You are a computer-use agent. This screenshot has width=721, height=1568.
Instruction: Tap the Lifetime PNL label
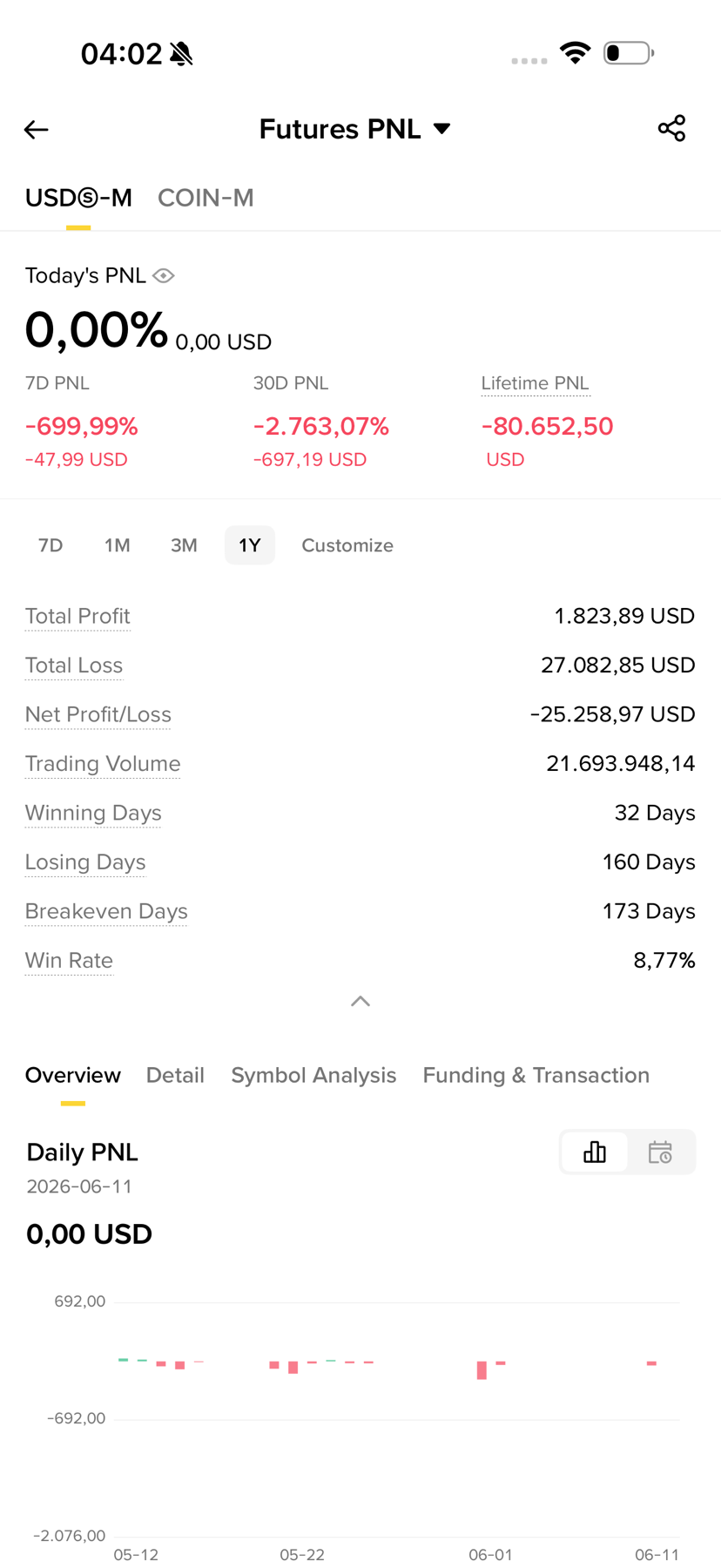tap(536, 383)
